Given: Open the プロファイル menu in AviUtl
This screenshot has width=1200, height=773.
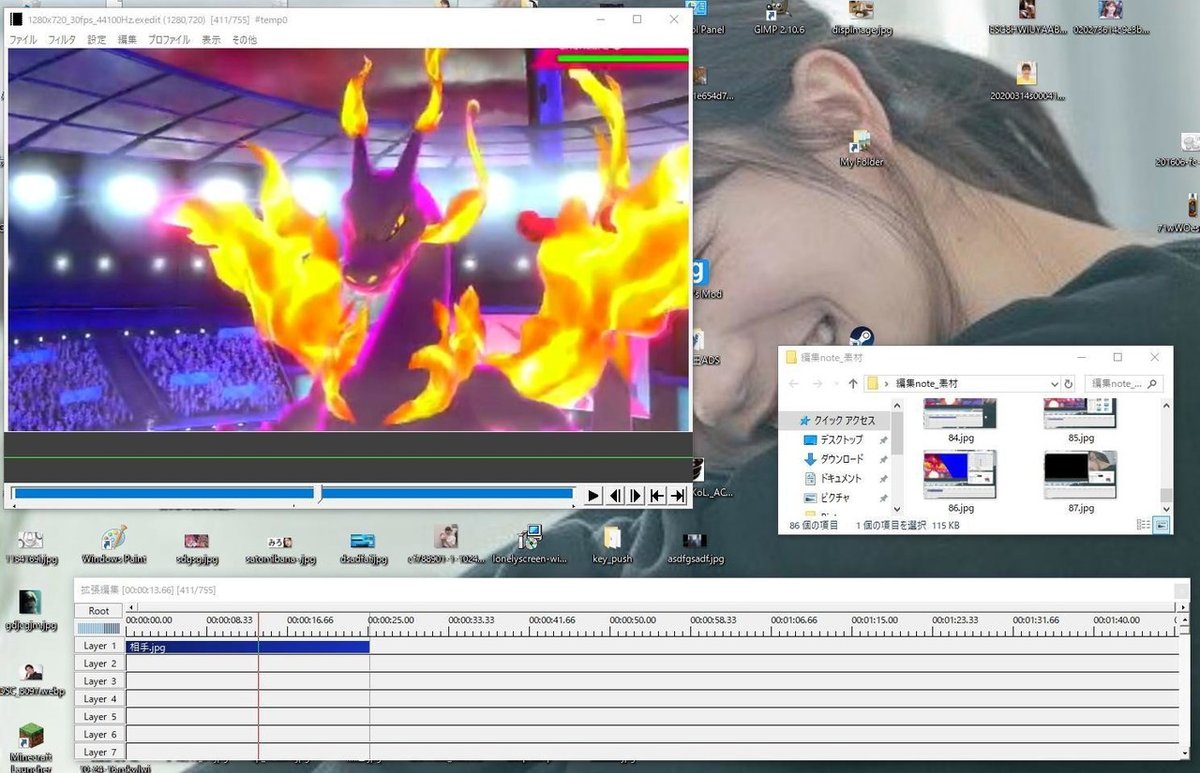Looking at the screenshot, I should coord(169,40).
